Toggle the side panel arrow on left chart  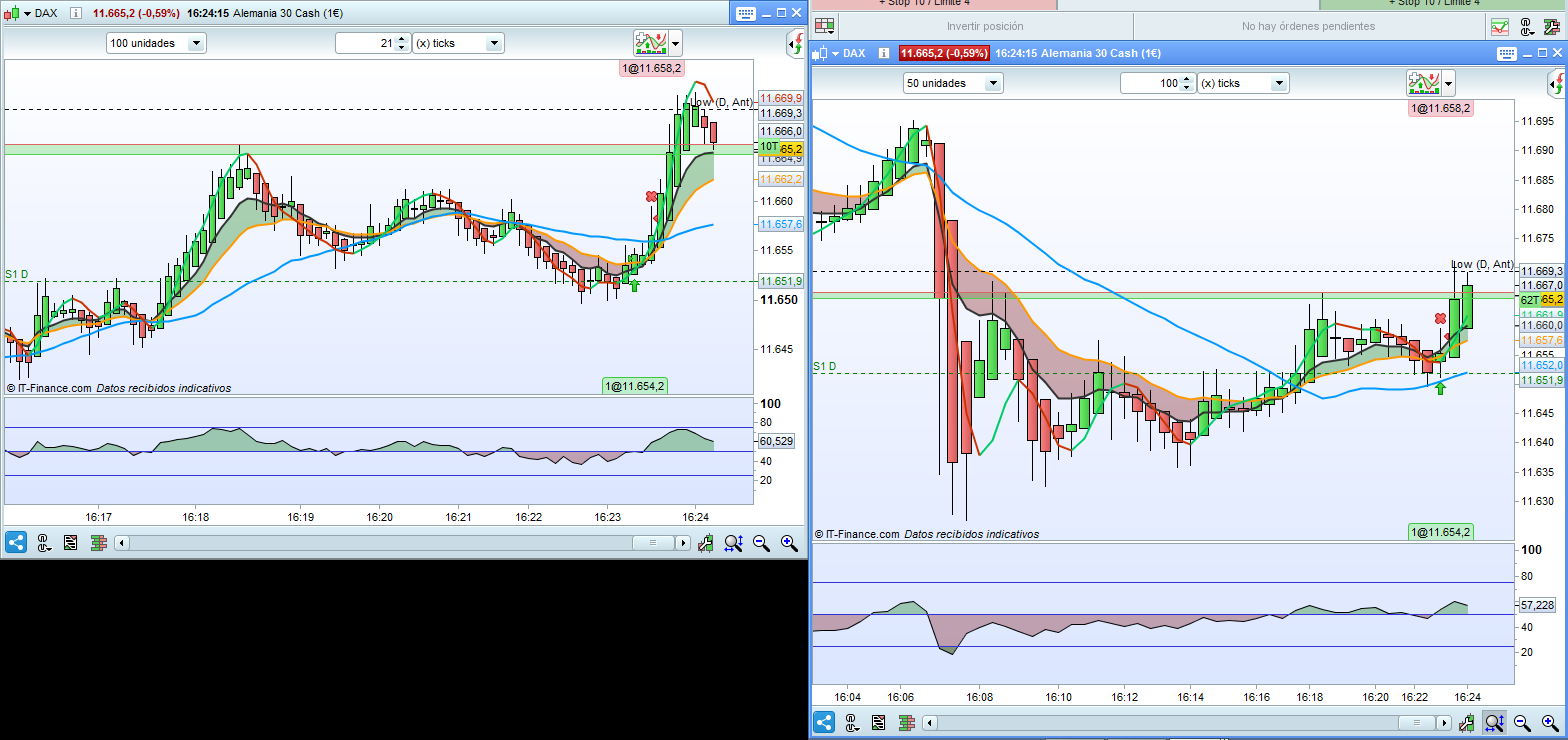click(x=797, y=43)
